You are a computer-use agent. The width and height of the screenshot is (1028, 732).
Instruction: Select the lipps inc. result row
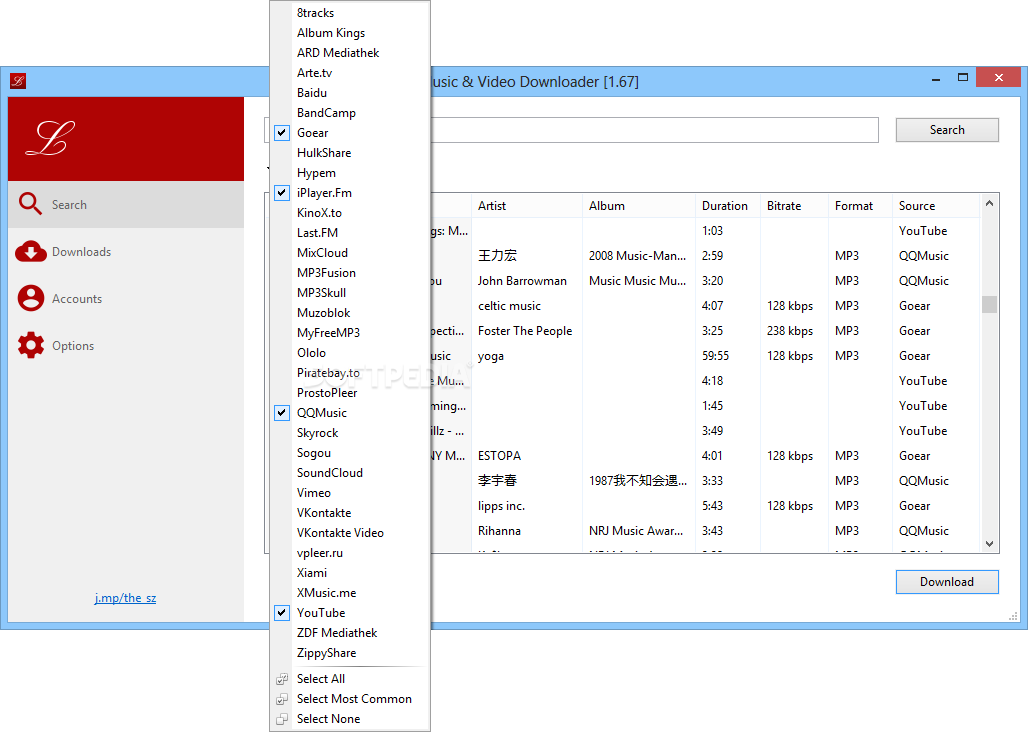coord(705,506)
